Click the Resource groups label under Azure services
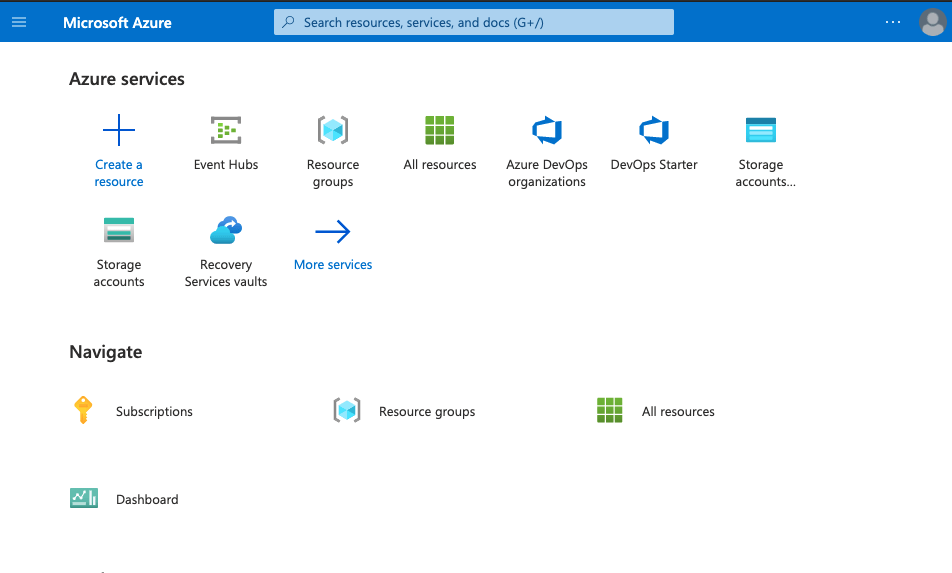 (333, 173)
